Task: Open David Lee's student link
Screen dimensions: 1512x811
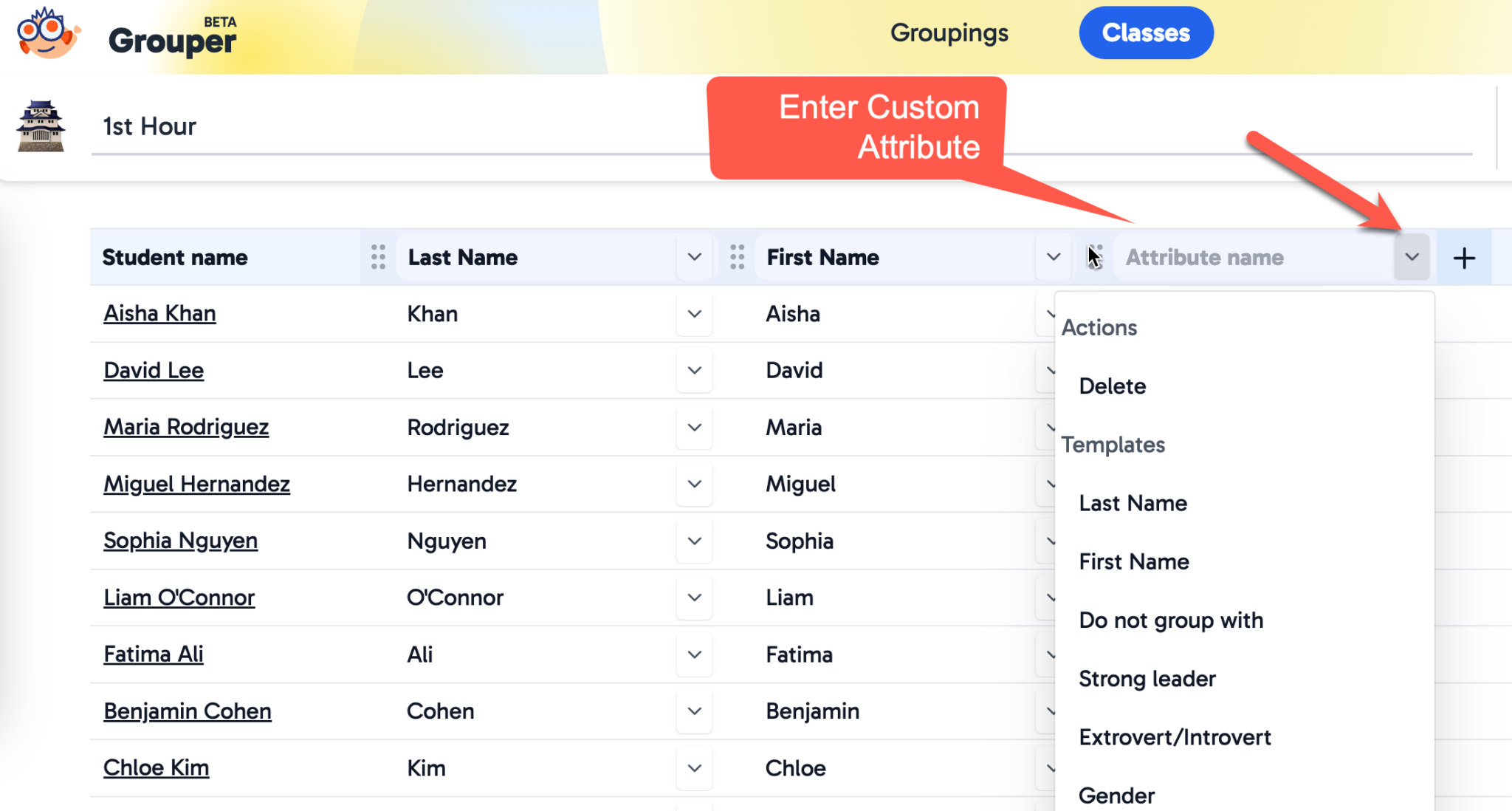Action: point(154,371)
